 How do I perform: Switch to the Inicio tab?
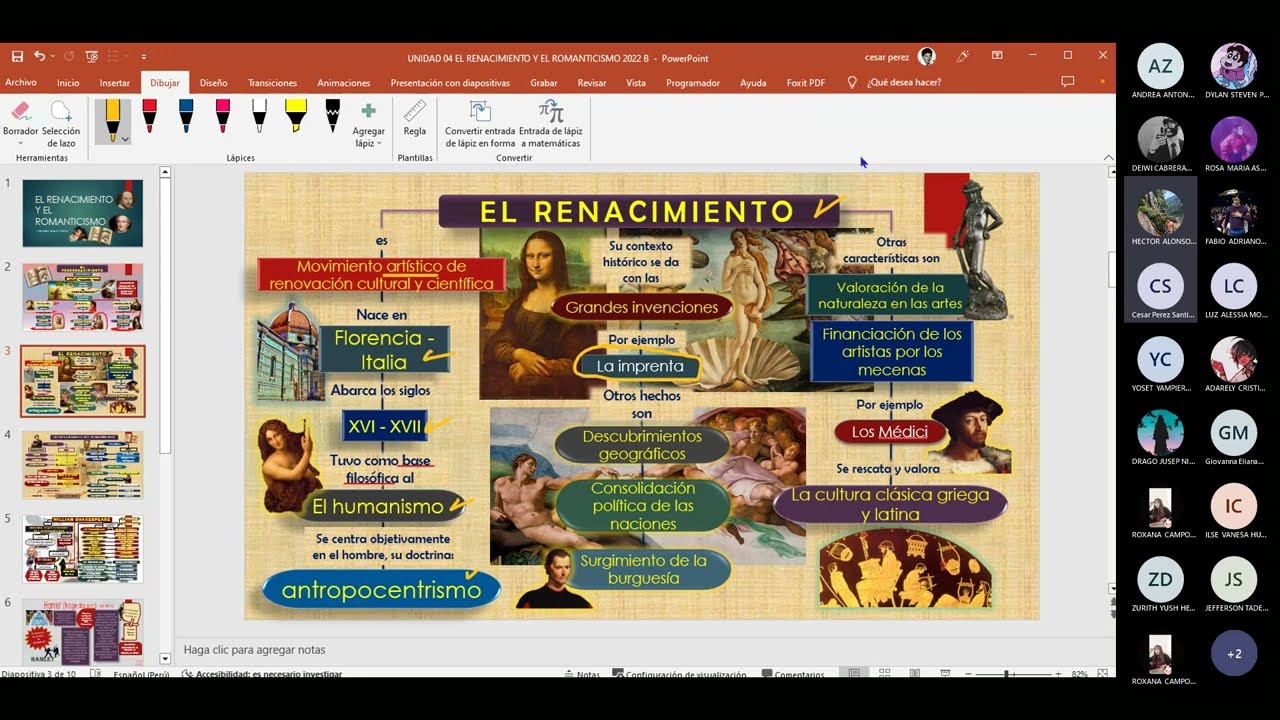tap(68, 83)
